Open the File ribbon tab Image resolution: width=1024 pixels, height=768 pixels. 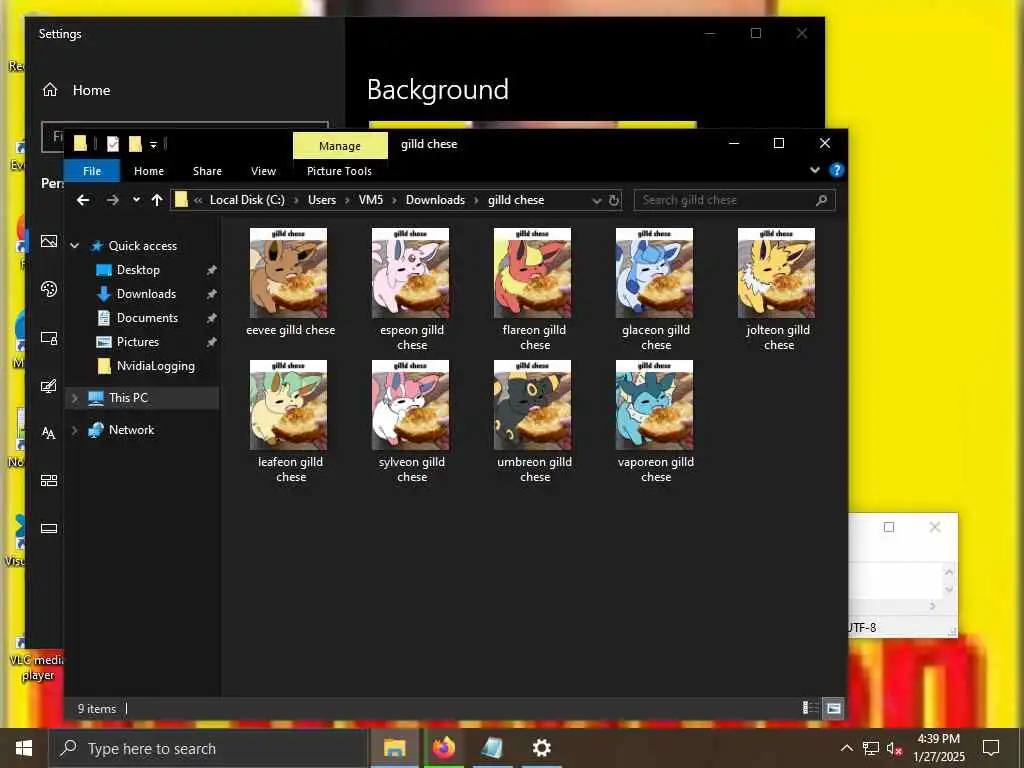pos(92,171)
